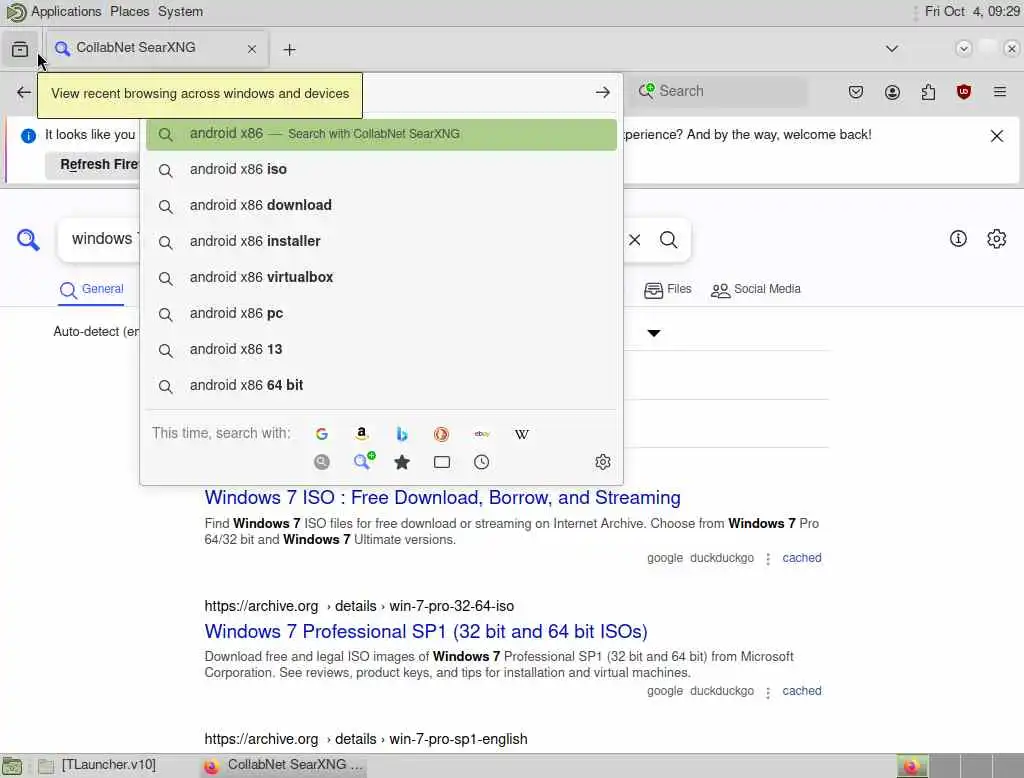The width and height of the screenshot is (1024, 778).
Task: Open search settings gear in dropdown
Action: [x=603, y=462]
